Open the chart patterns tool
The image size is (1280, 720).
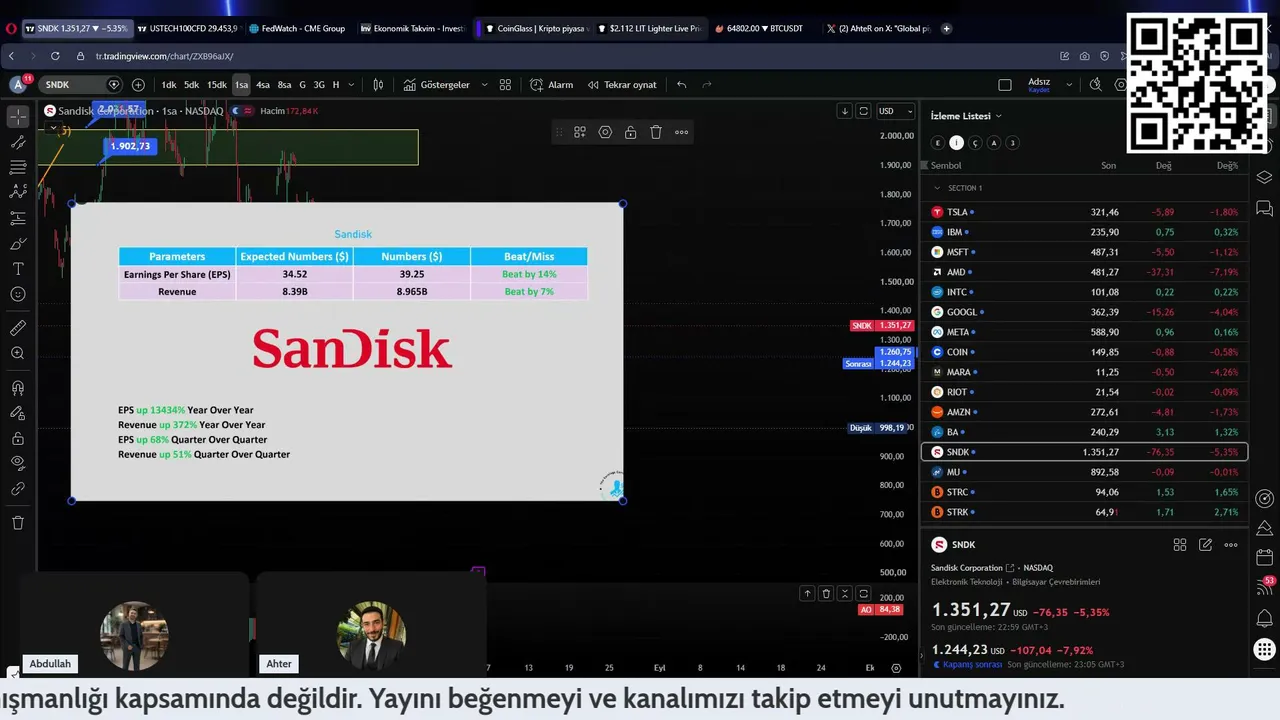[x=18, y=192]
